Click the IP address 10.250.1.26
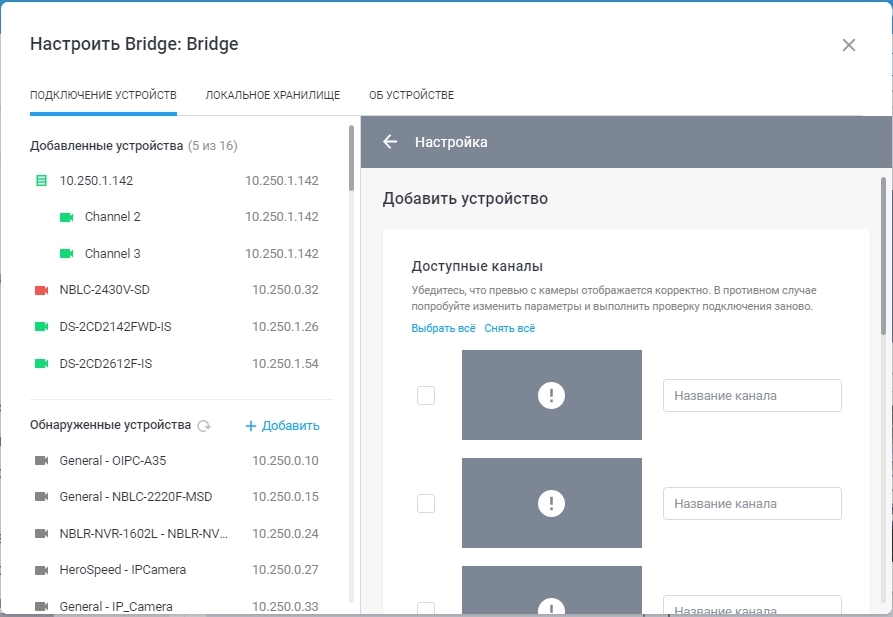This screenshot has width=893, height=617. (285, 326)
